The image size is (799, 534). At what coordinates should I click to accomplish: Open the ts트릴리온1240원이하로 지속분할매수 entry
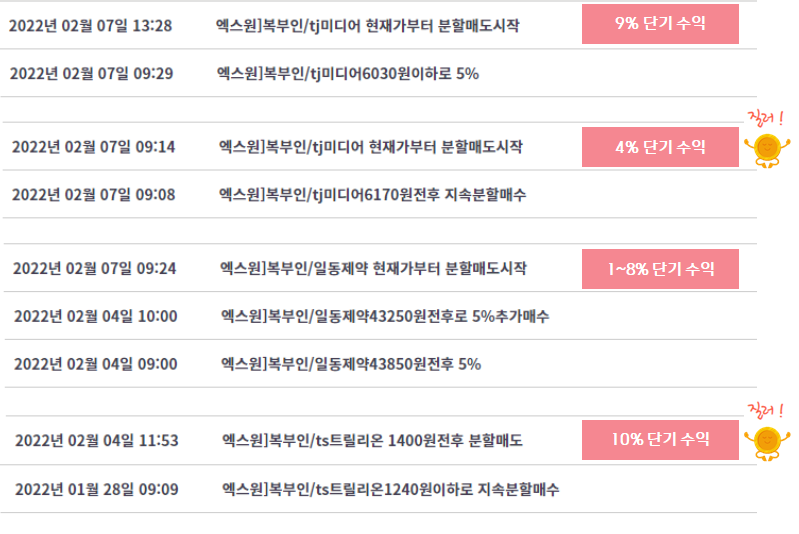point(390,490)
